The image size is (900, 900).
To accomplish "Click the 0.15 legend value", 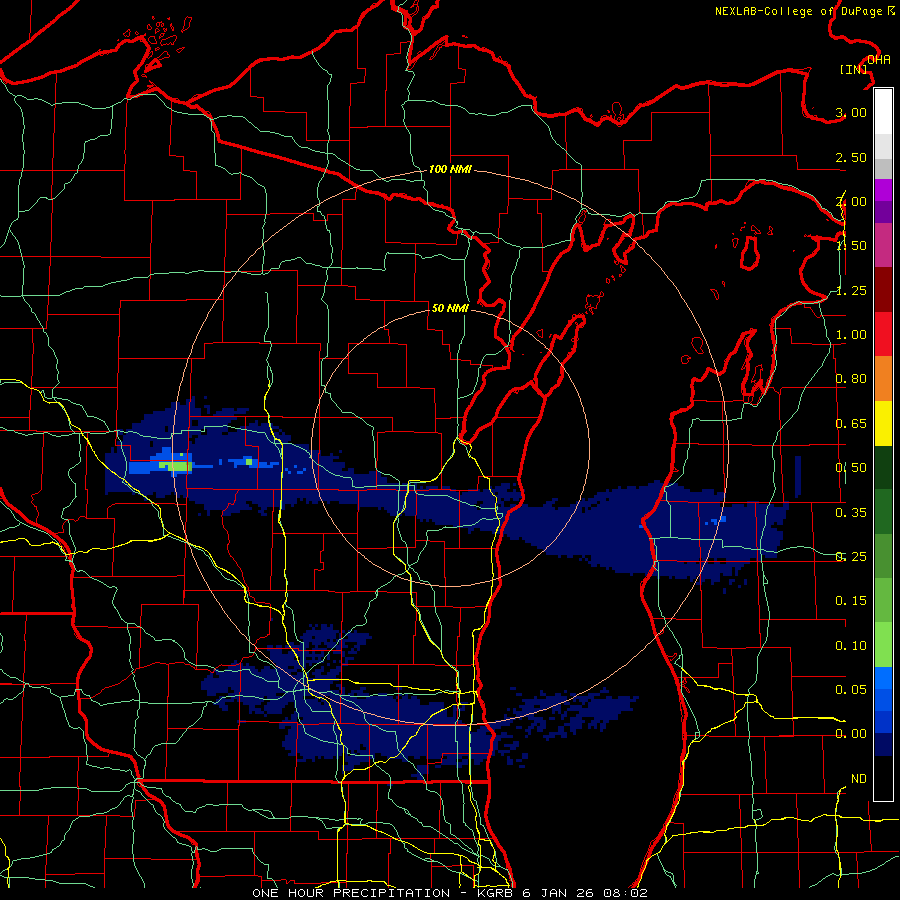I will tap(851, 601).
